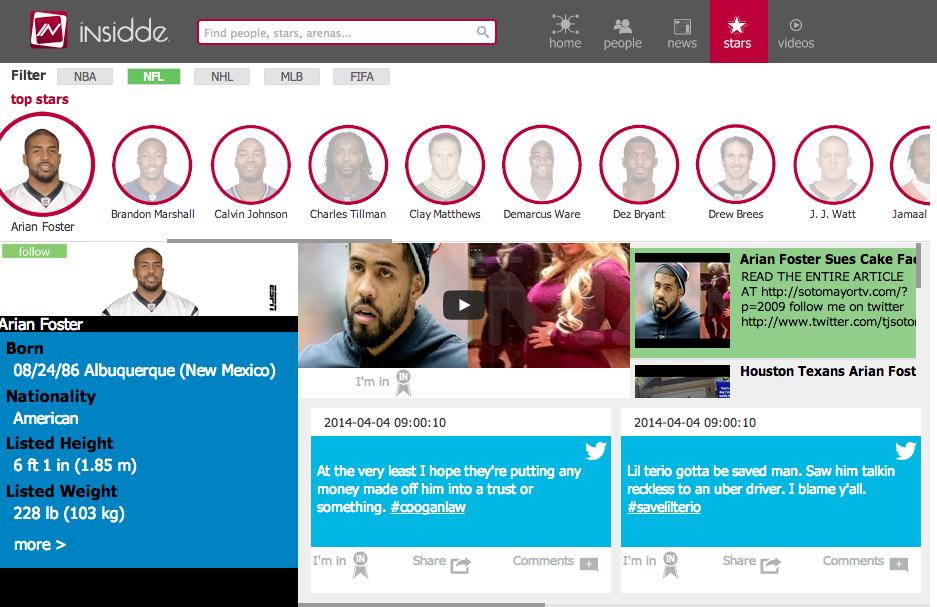Click the search magnifier icon

point(483,33)
